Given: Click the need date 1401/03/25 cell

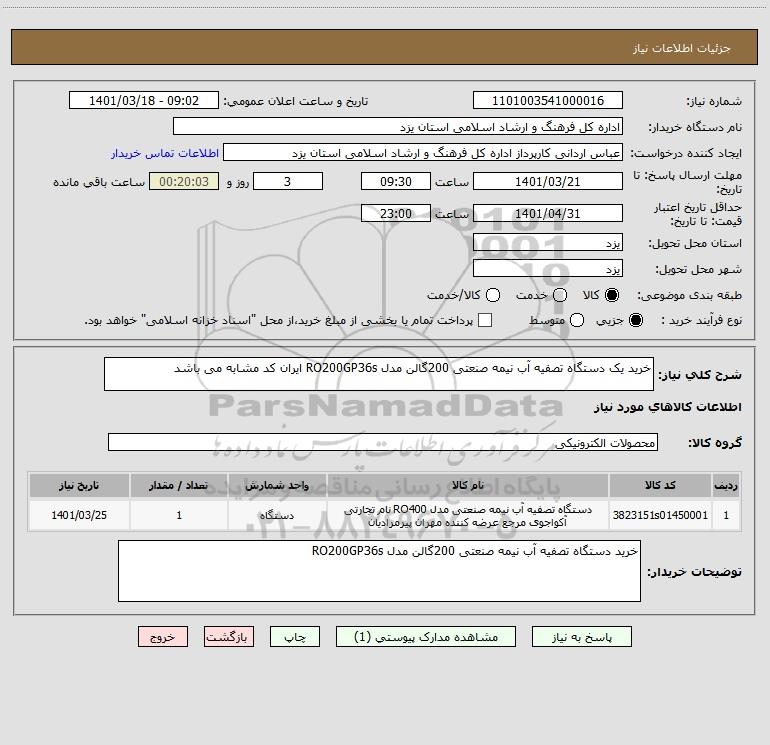Looking at the screenshot, I should point(79,515).
